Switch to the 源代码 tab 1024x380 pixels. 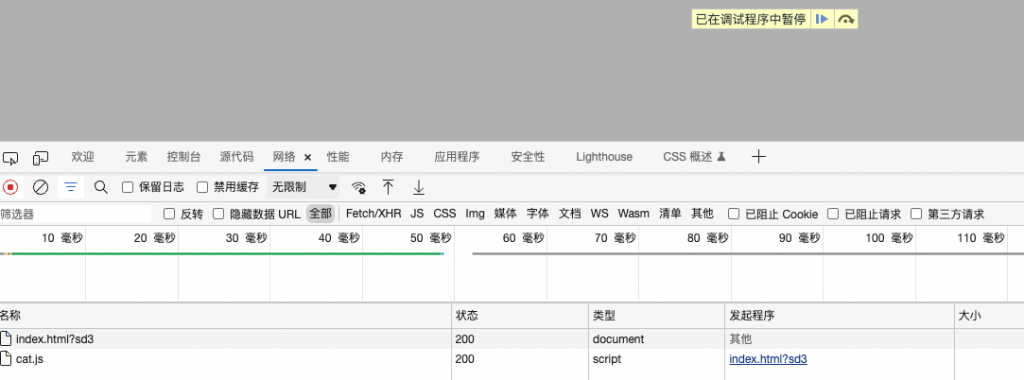tap(236, 157)
